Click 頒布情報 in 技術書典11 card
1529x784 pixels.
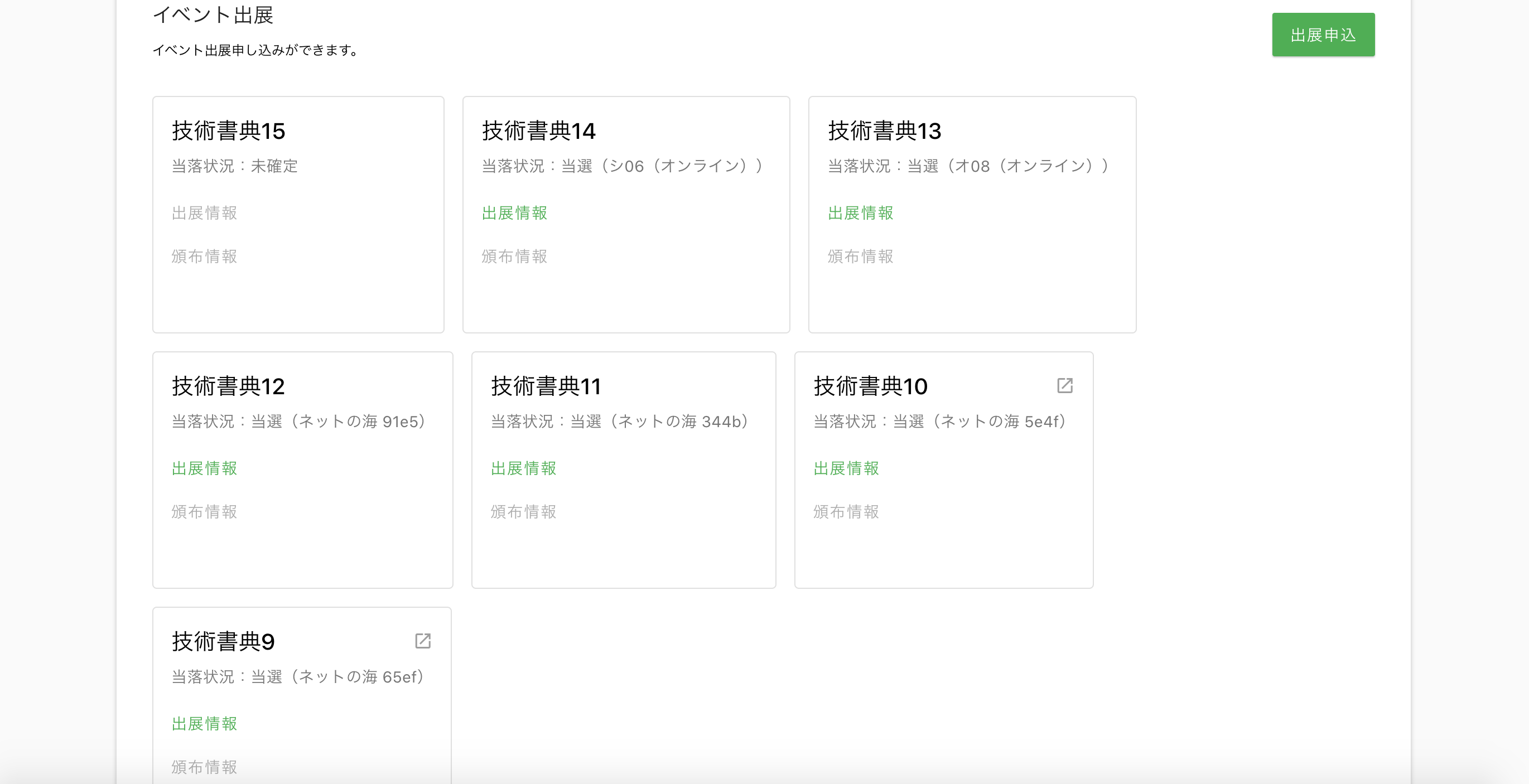pyautogui.click(x=523, y=511)
